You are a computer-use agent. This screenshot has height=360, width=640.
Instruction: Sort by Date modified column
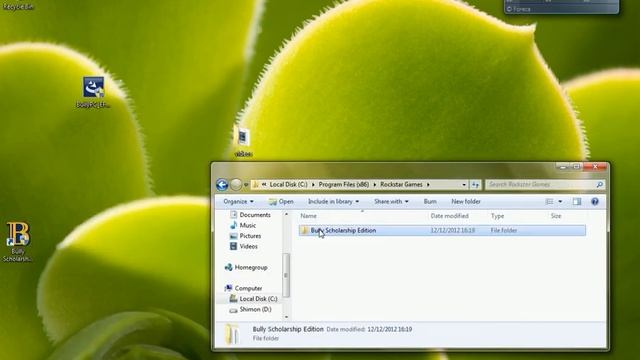pyautogui.click(x=449, y=216)
